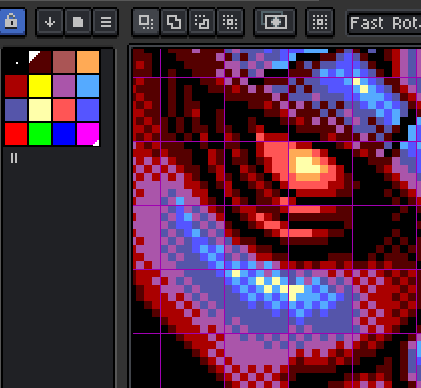Pick the pure red palette swatch
This screenshot has height=388, width=421.
(x=16, y=134)
